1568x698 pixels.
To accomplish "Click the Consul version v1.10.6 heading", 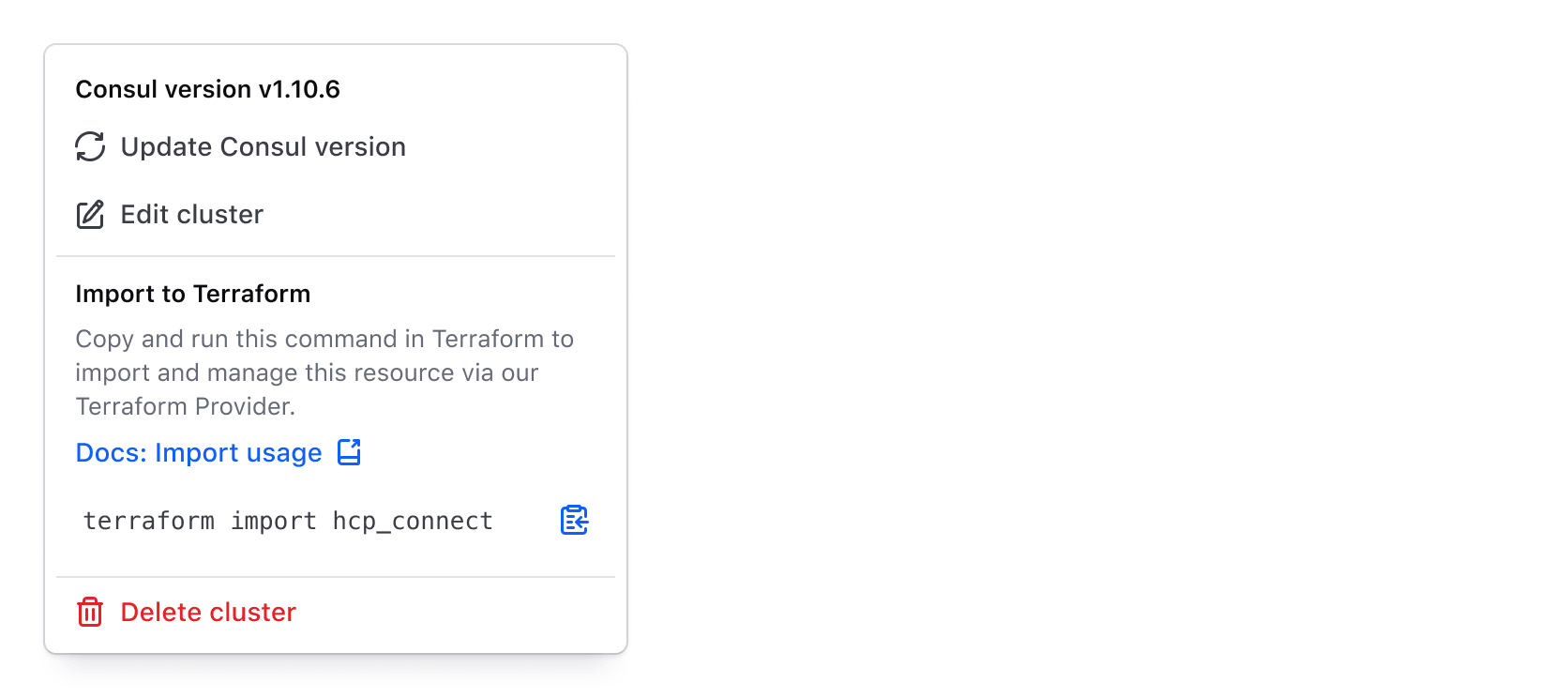I will tap(208, 88).
